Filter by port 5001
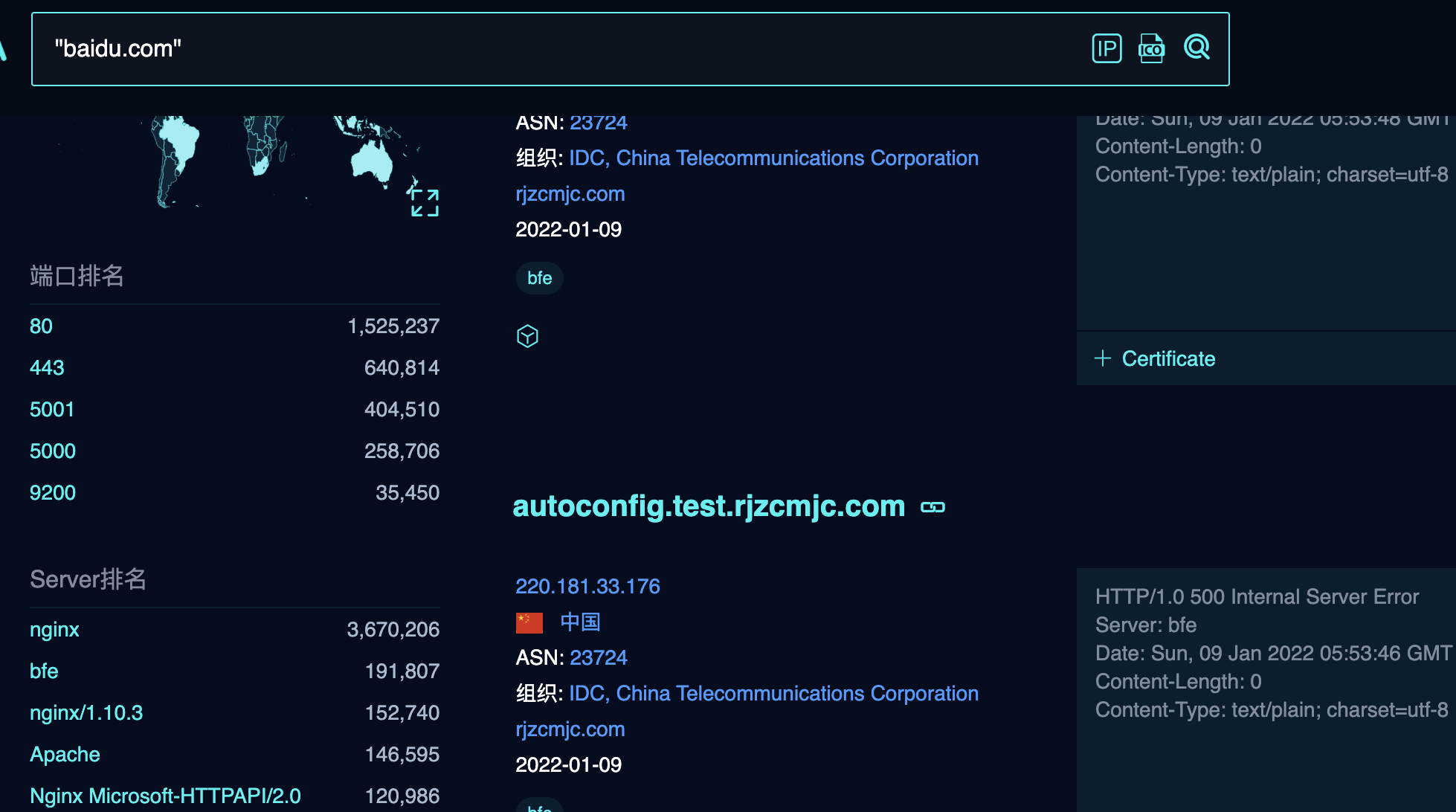The height and width of the screenshot is (812, 1456). [x=52, y=410]
